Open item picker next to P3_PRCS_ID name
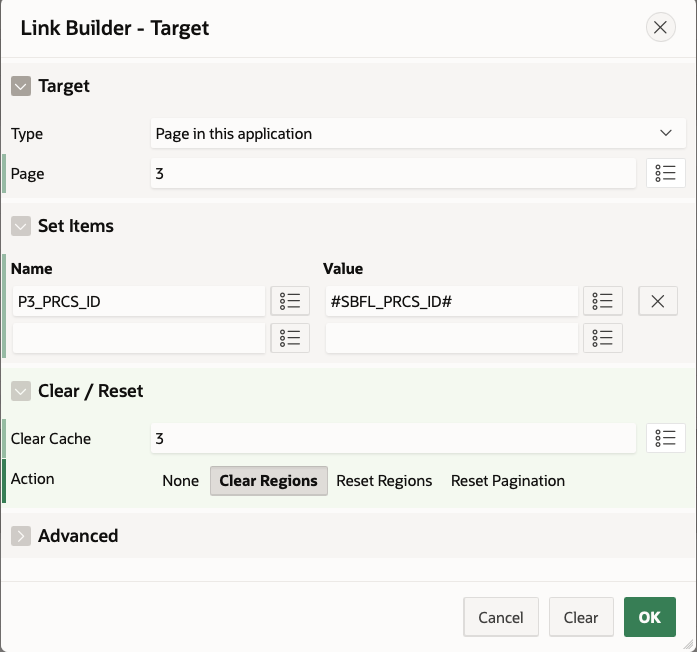The height and width of the screenshot is (652, 697). [290, 301]
